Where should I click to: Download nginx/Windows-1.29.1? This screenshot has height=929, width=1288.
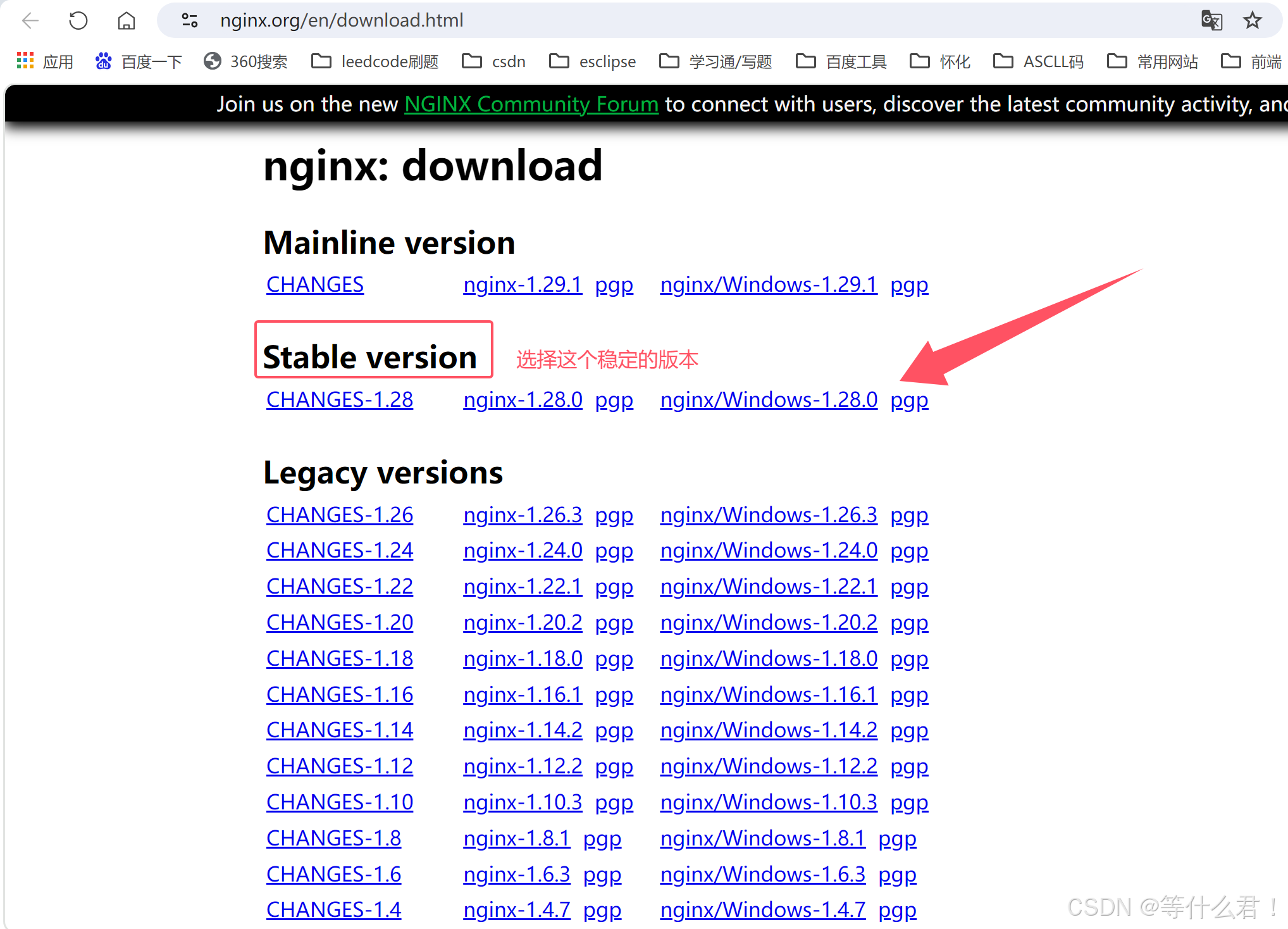tap(769, 285)
